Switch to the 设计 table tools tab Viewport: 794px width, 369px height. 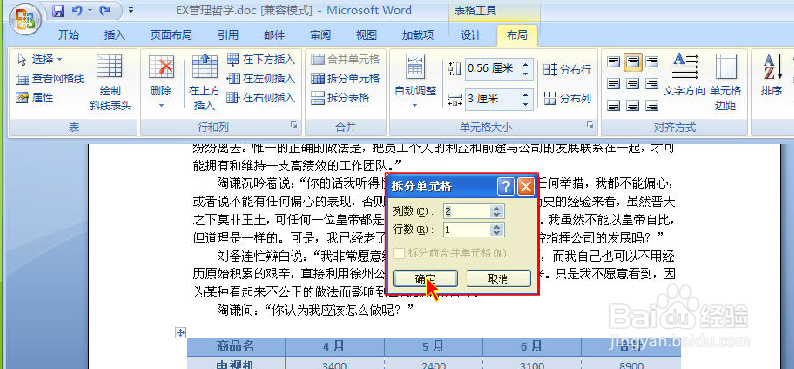(x=470, y=34)
